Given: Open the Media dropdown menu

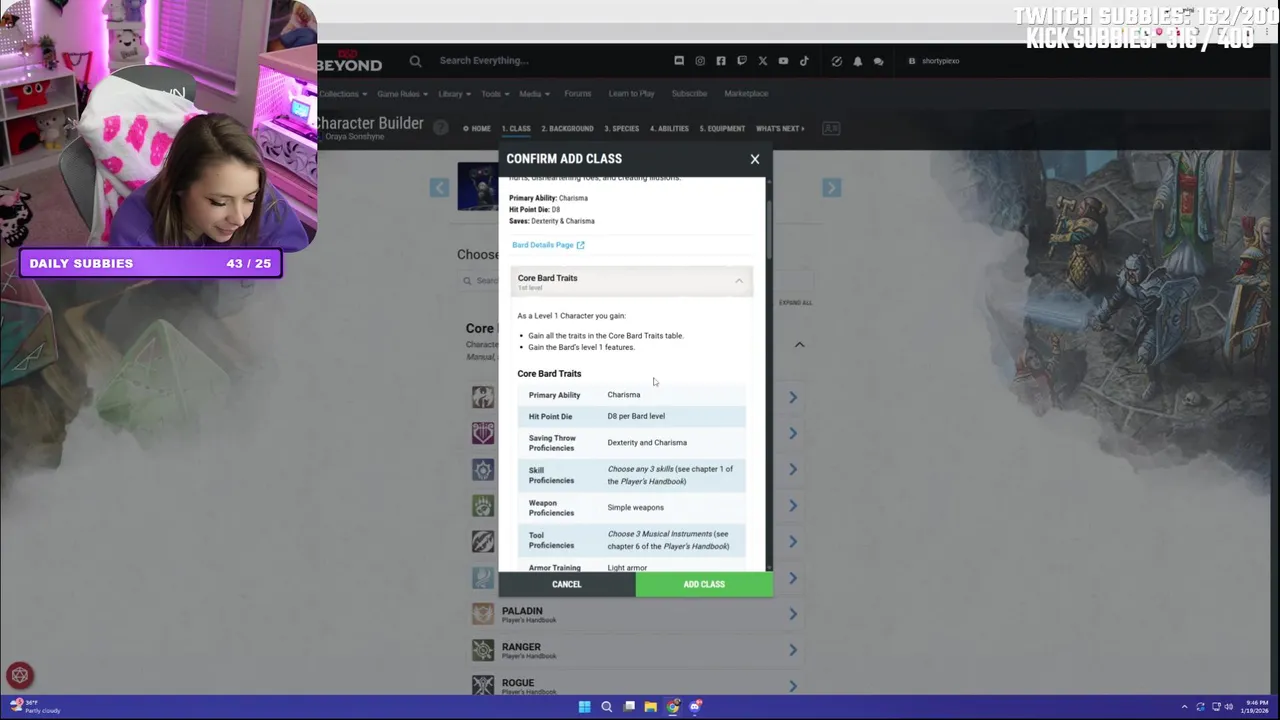Looking at the screenshot, I should (x=534, y=94).
